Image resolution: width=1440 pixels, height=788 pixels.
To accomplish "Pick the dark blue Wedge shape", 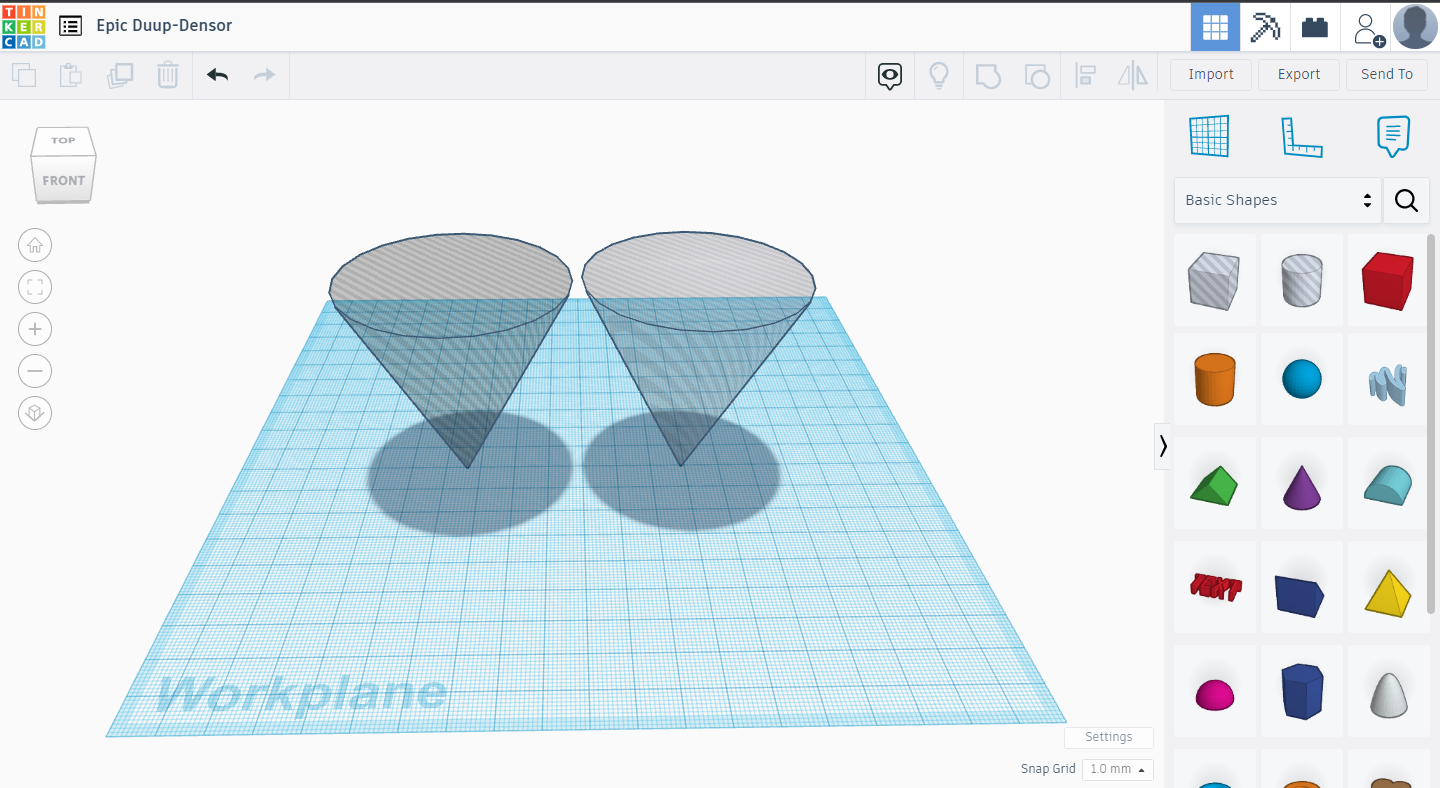I will 1302,592.
